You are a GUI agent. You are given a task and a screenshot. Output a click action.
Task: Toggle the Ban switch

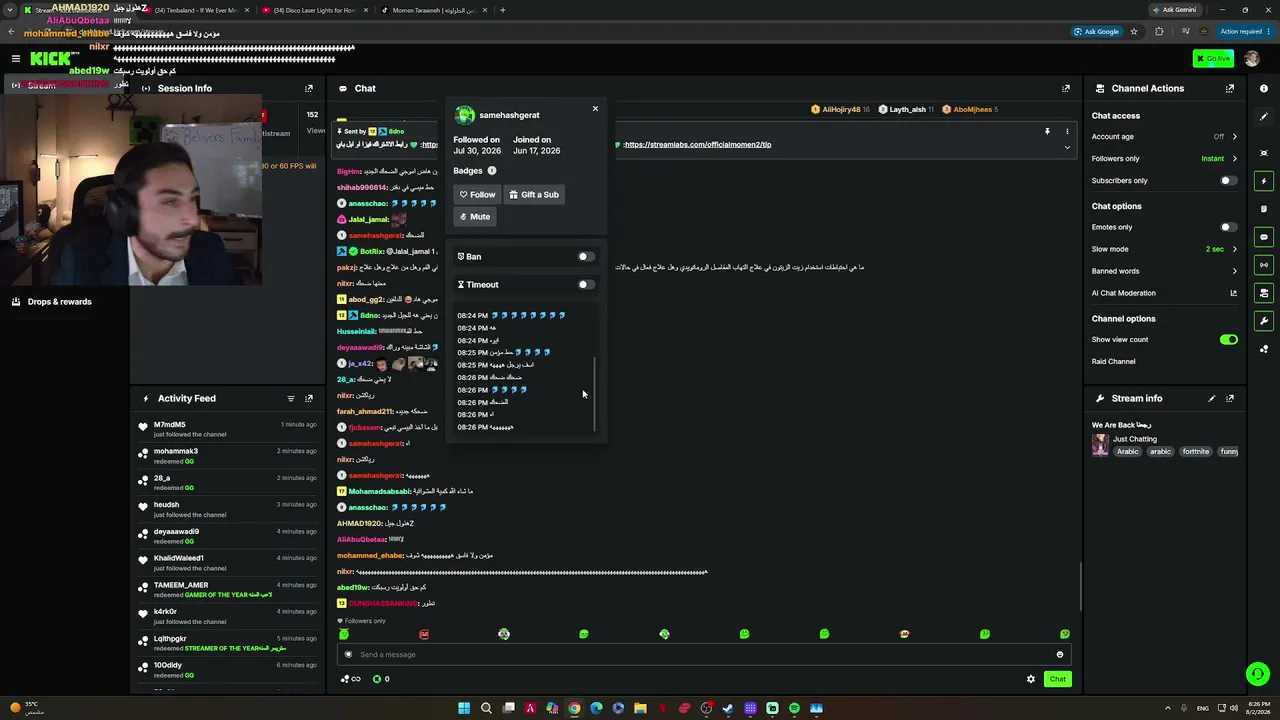586,257
